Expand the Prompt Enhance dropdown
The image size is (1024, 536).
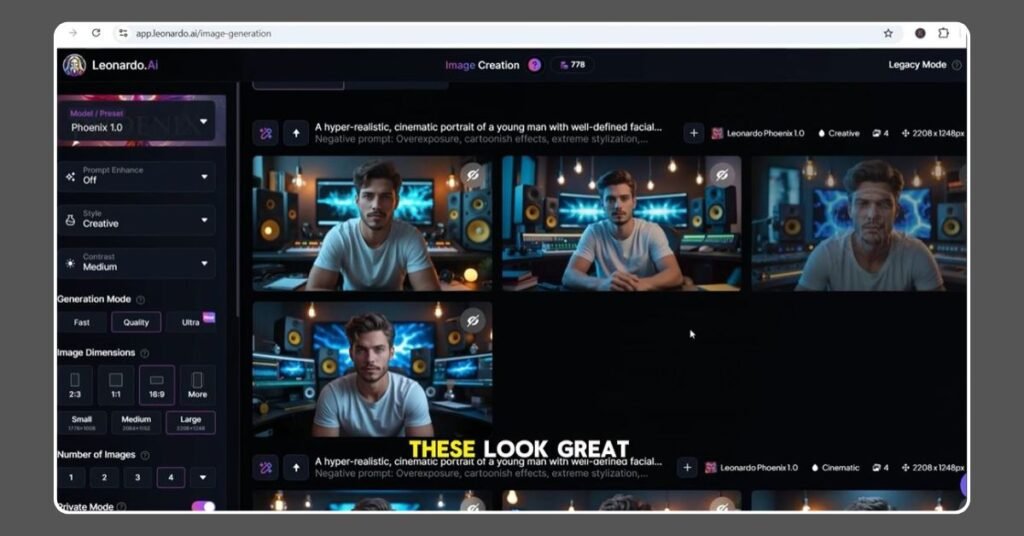tap(137, 176)
